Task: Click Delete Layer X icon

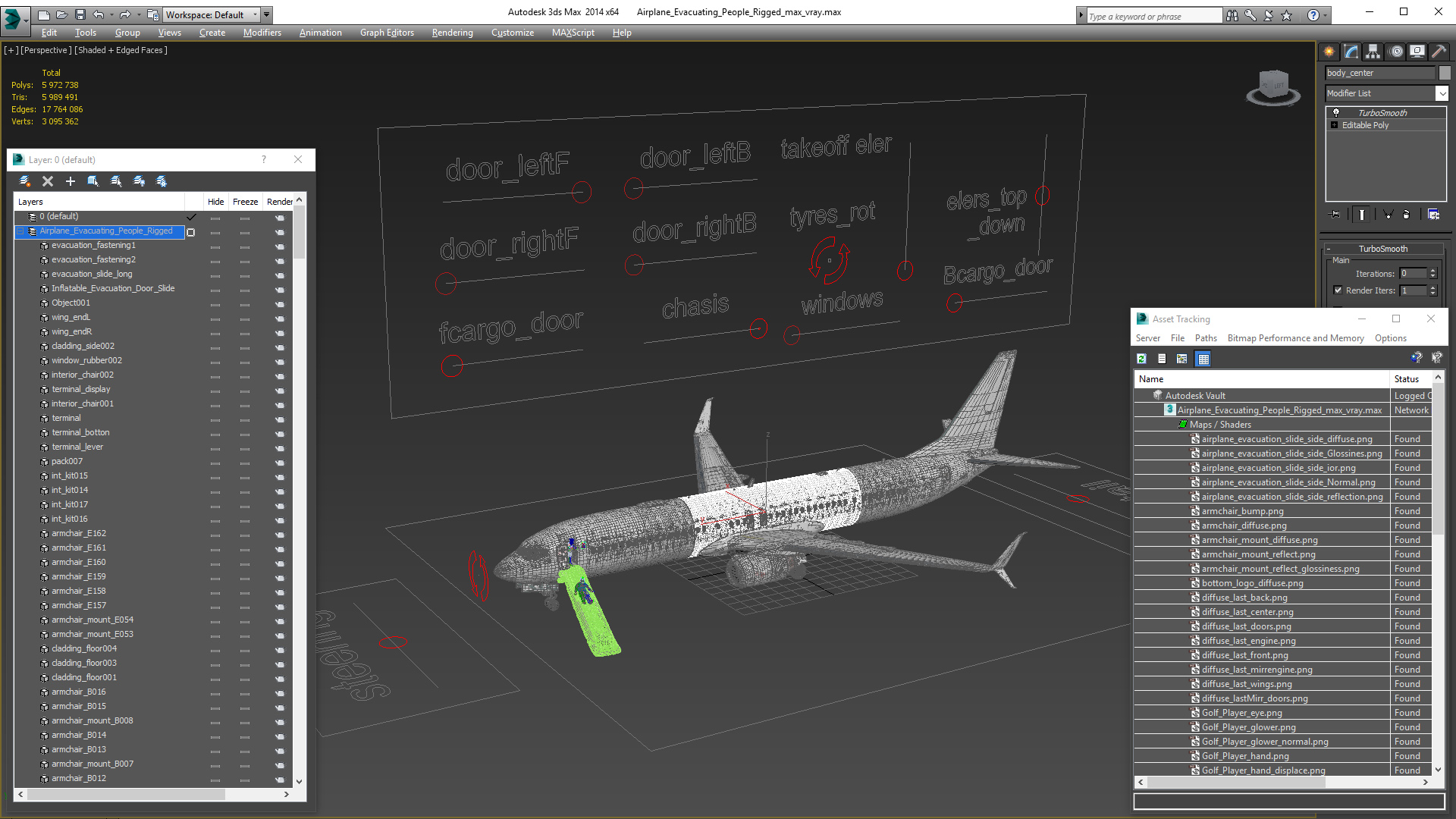Action: 48,181
